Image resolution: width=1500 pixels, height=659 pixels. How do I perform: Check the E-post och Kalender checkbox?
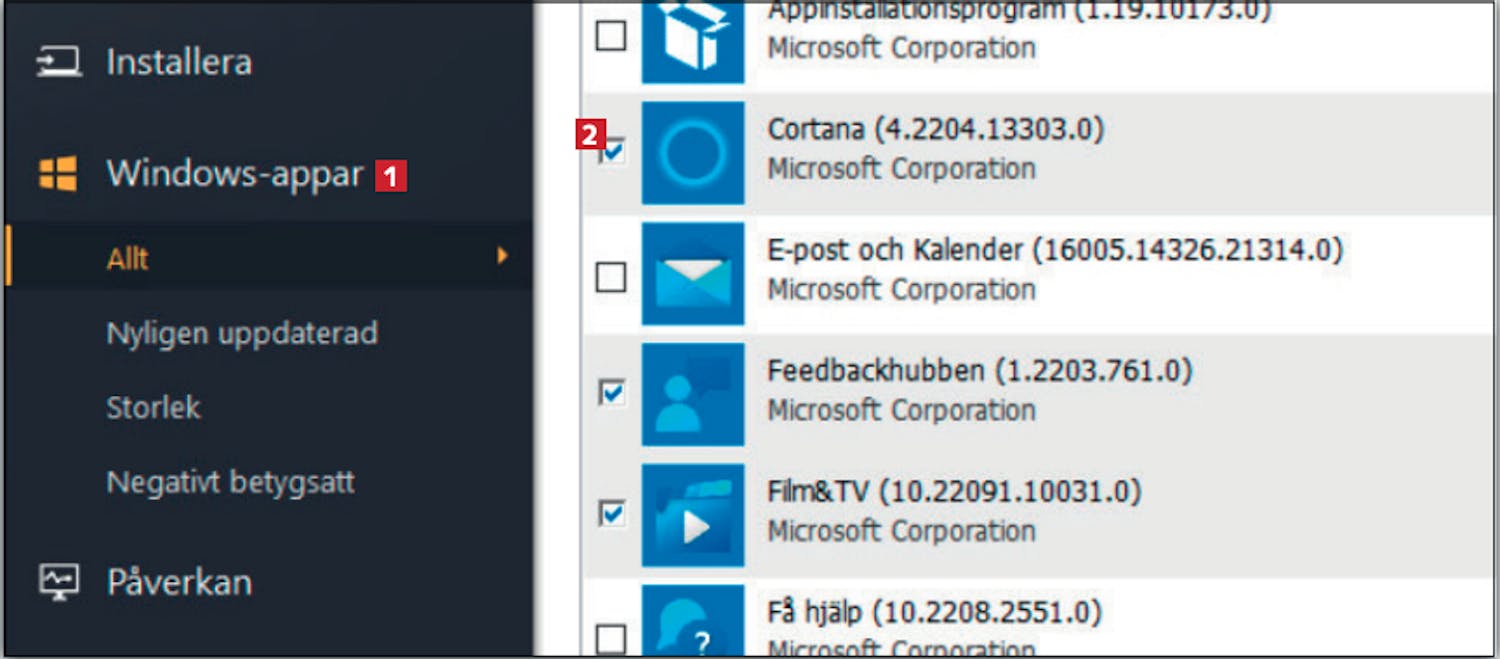click(611, 277)
